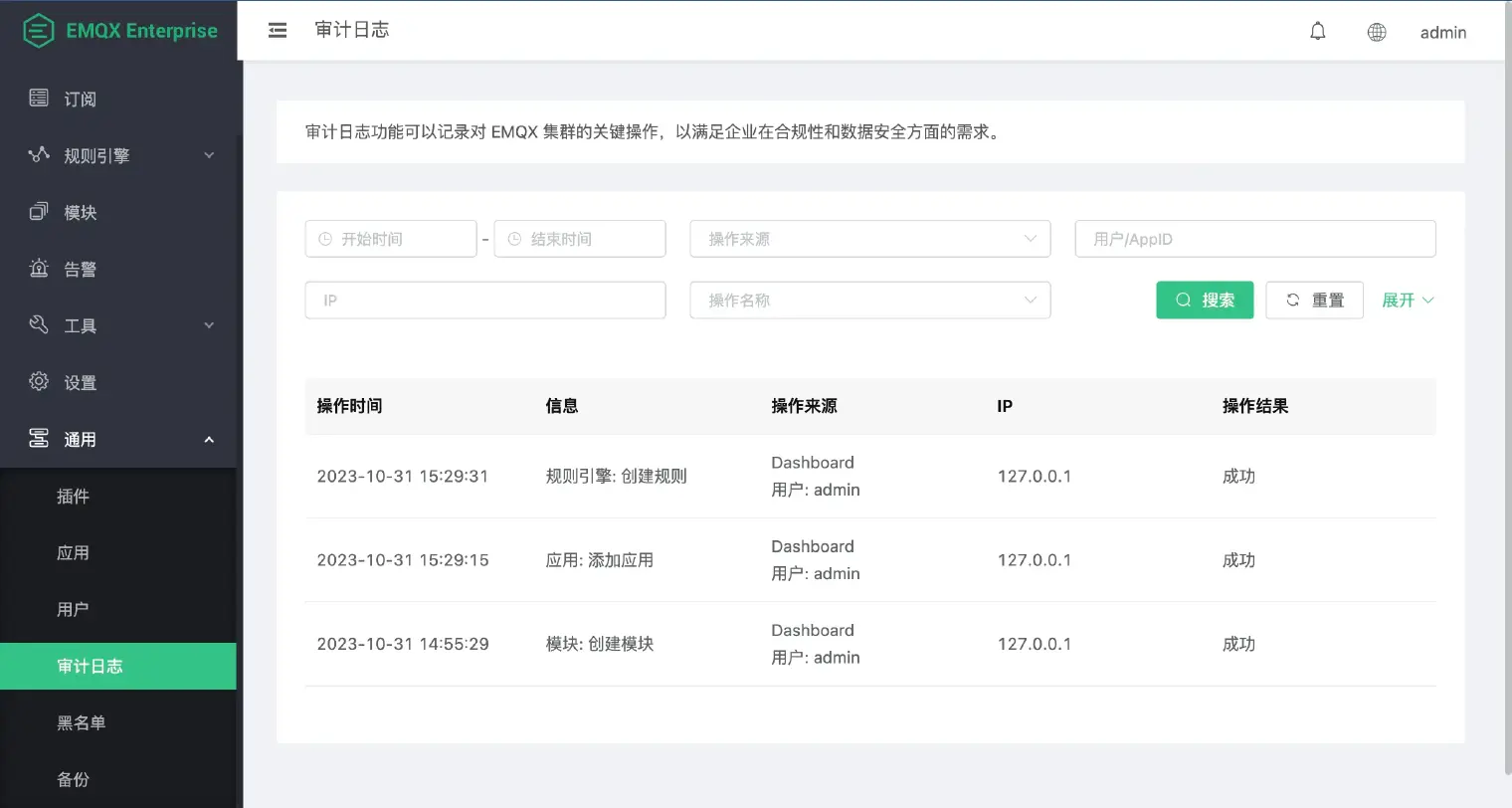
Task: Click the 信息 column header
Action: tap(562, 406)
